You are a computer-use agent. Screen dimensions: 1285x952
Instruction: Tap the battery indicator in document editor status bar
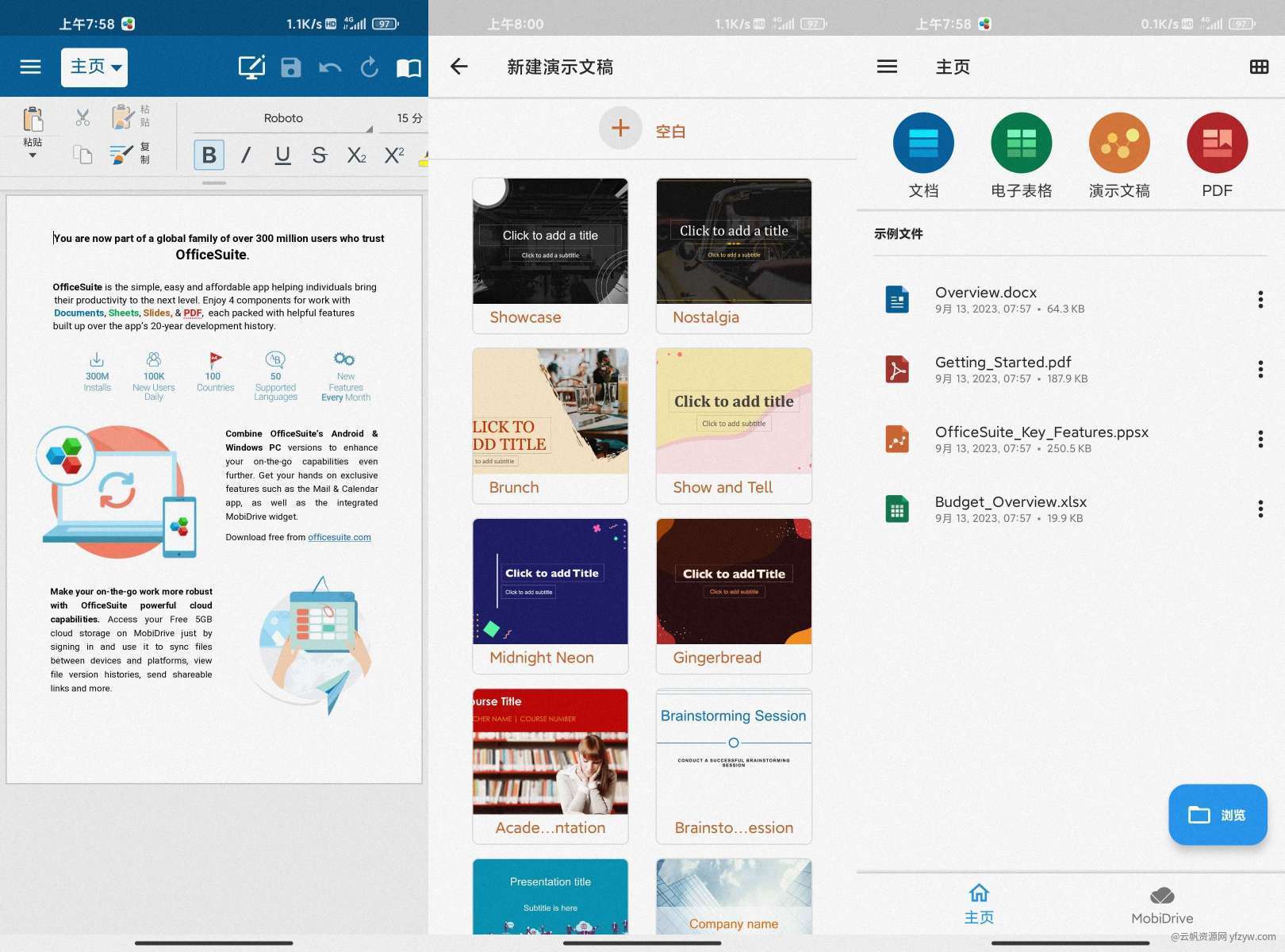(x=385, y=24)
